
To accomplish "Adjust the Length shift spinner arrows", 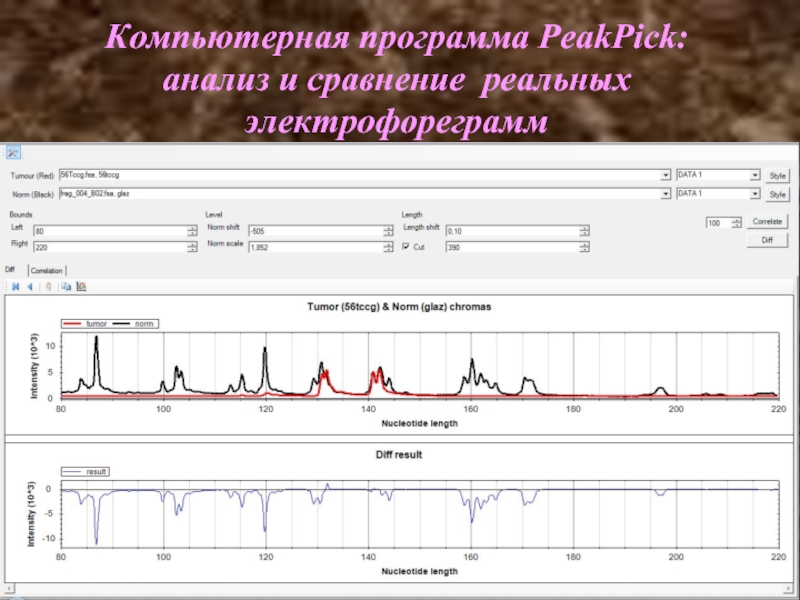I will pyautogui.click(x=585, y=231).
